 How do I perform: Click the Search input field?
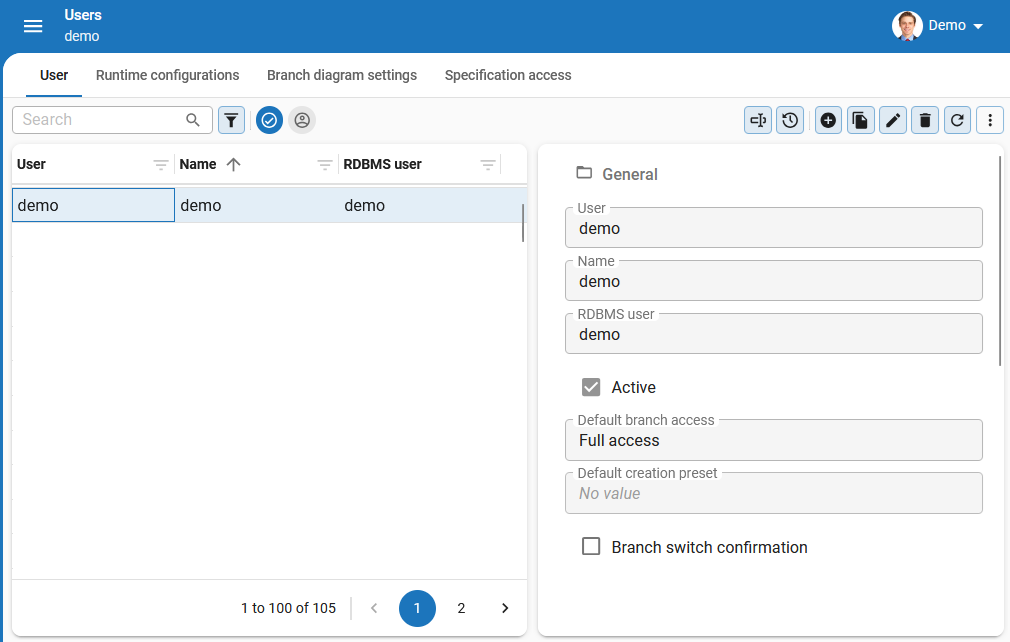click(x=100, y=120)
